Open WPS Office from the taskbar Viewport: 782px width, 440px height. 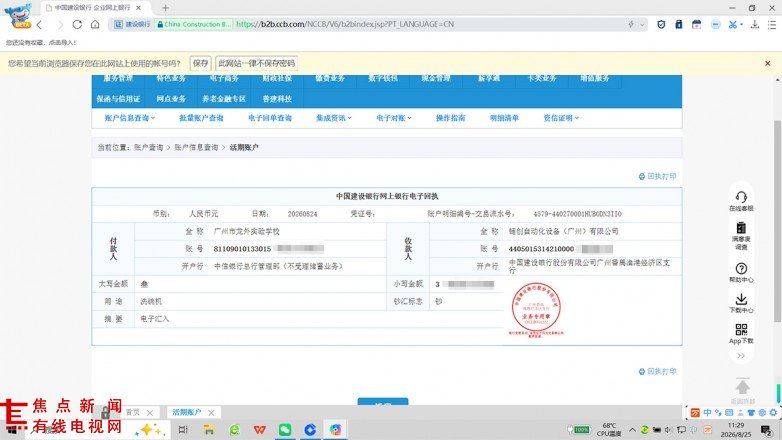259,430
